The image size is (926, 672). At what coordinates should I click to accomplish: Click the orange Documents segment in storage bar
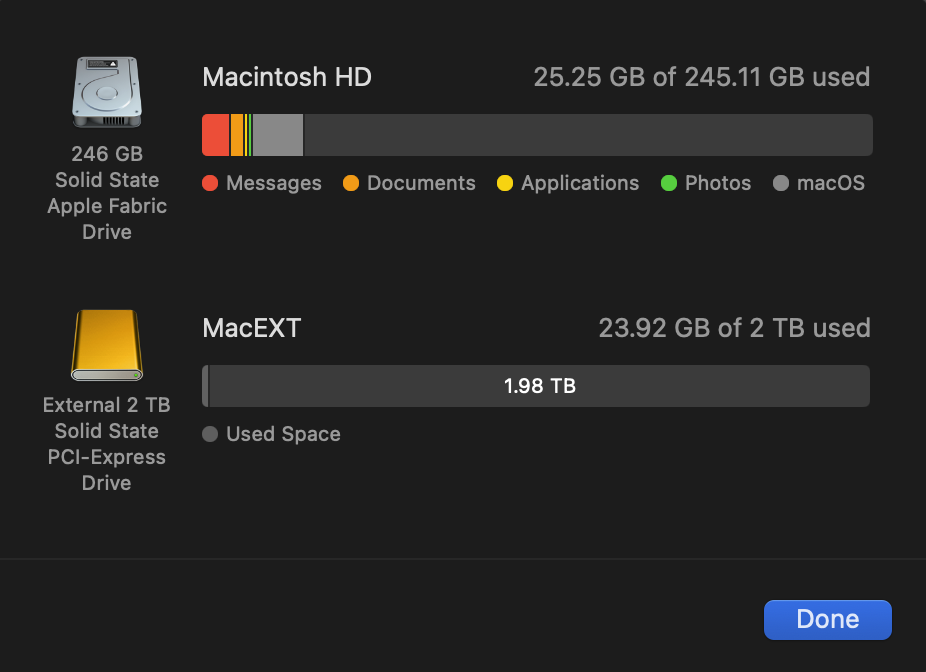237,135
